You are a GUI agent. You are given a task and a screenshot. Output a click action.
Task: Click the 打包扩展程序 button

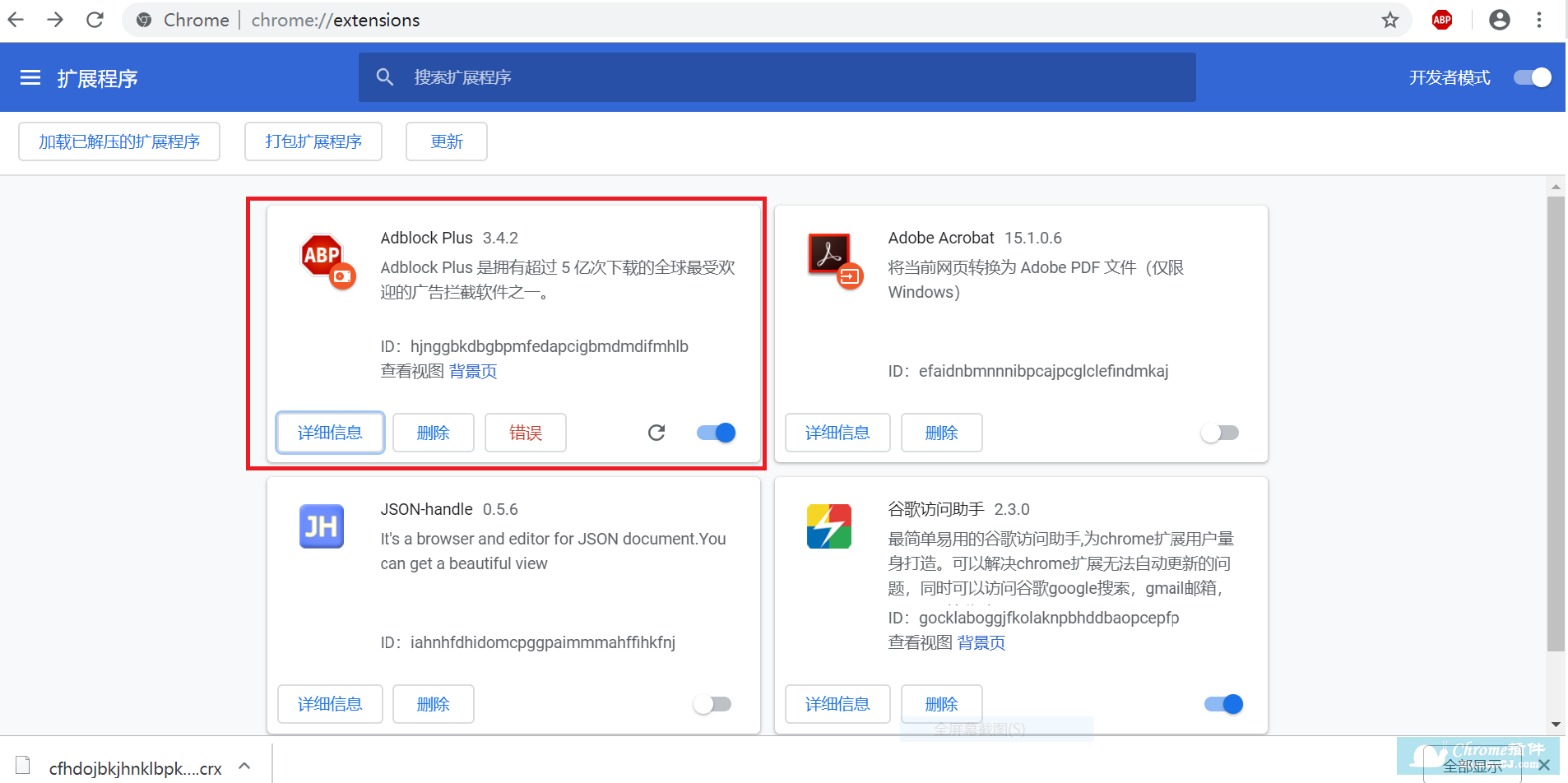coord(313,141)
